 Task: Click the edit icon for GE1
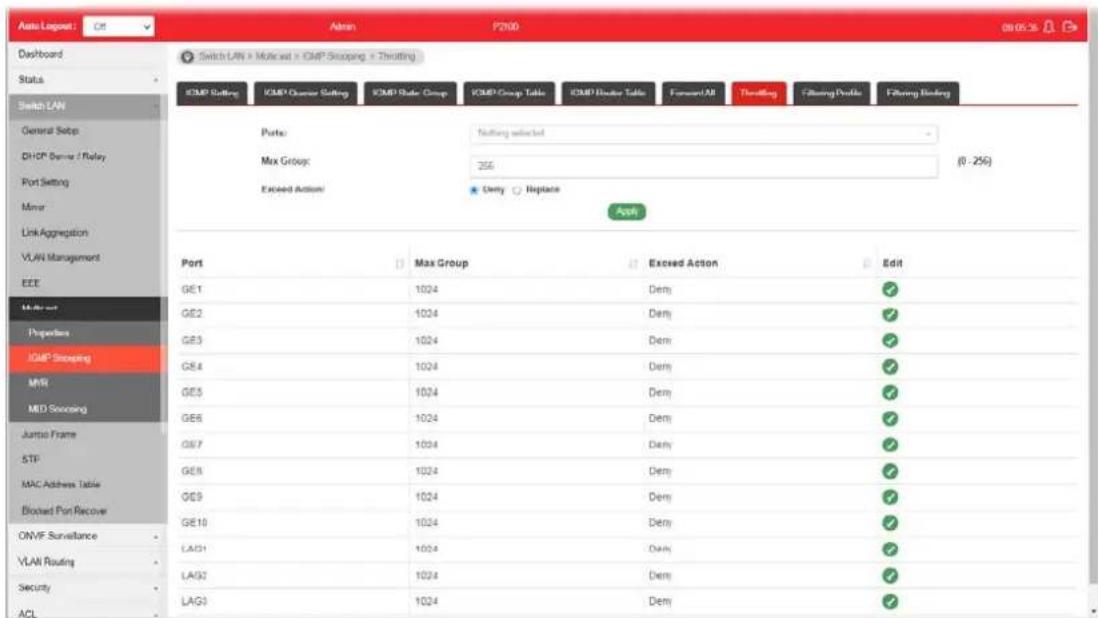[x=890, y=289]
